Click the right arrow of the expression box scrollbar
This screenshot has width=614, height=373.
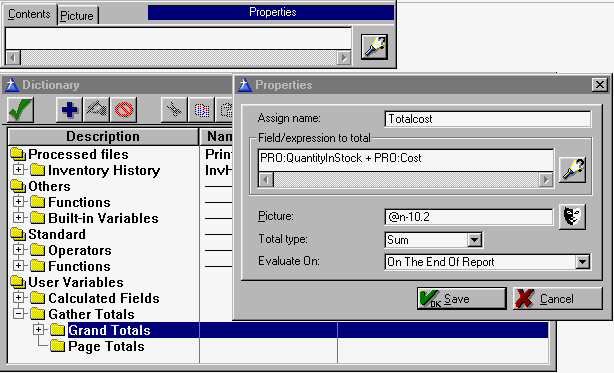tap(545, 180)
